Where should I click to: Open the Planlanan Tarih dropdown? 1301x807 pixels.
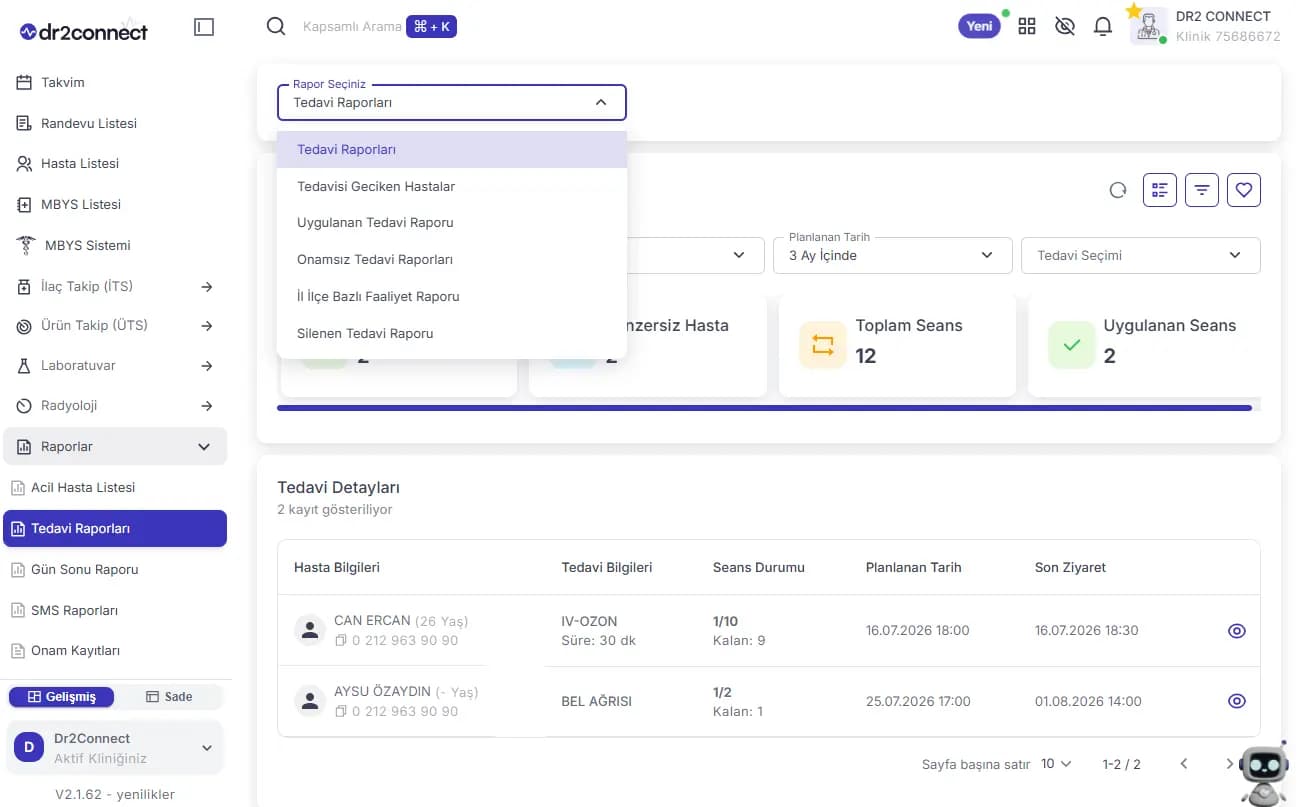point(893,255)
